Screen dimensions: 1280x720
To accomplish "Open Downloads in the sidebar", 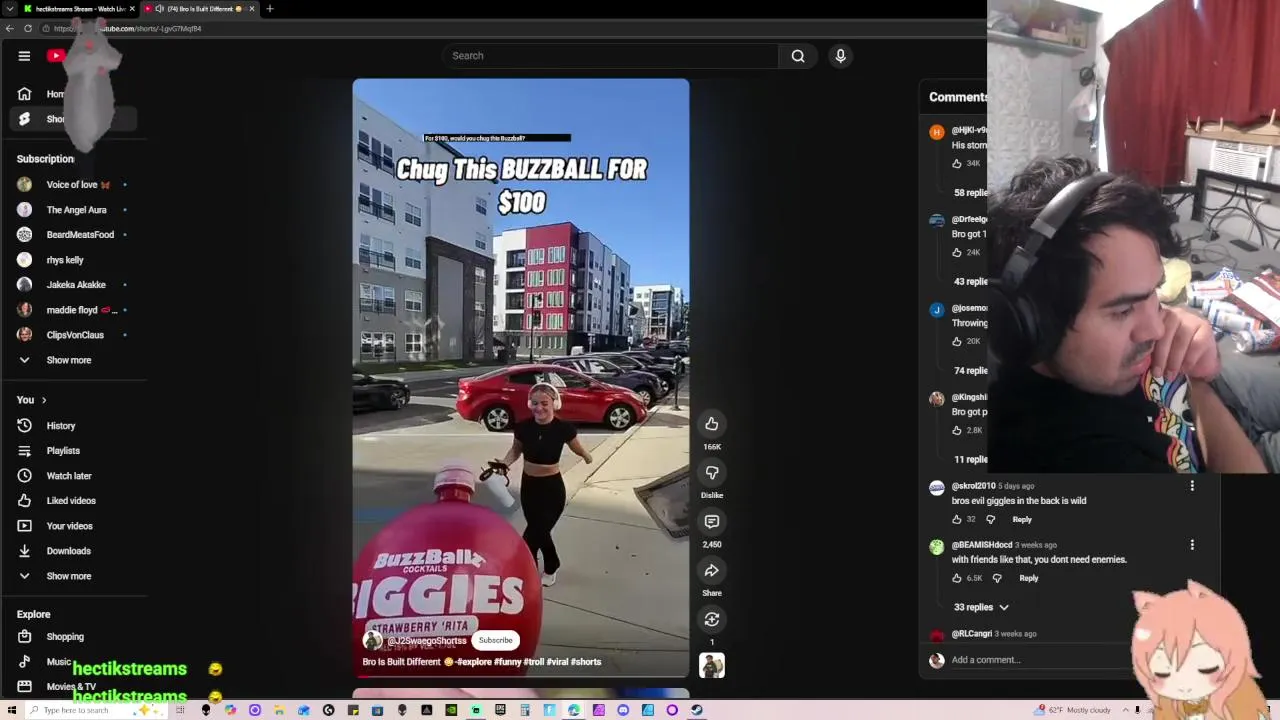I will (x=68, y=551).
